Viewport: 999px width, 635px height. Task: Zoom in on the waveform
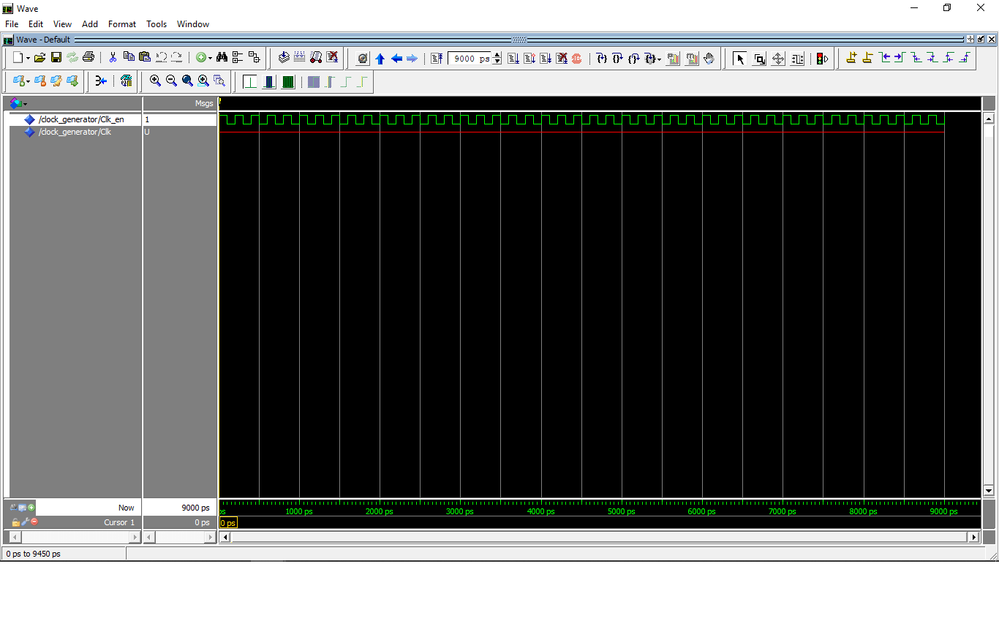[155, 81]
